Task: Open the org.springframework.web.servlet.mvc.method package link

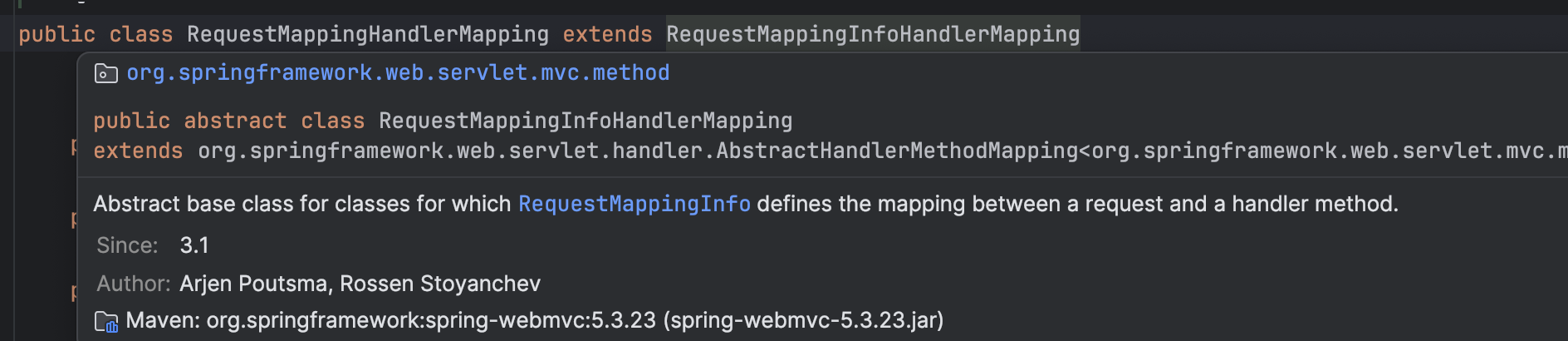Action: (398, 73)
